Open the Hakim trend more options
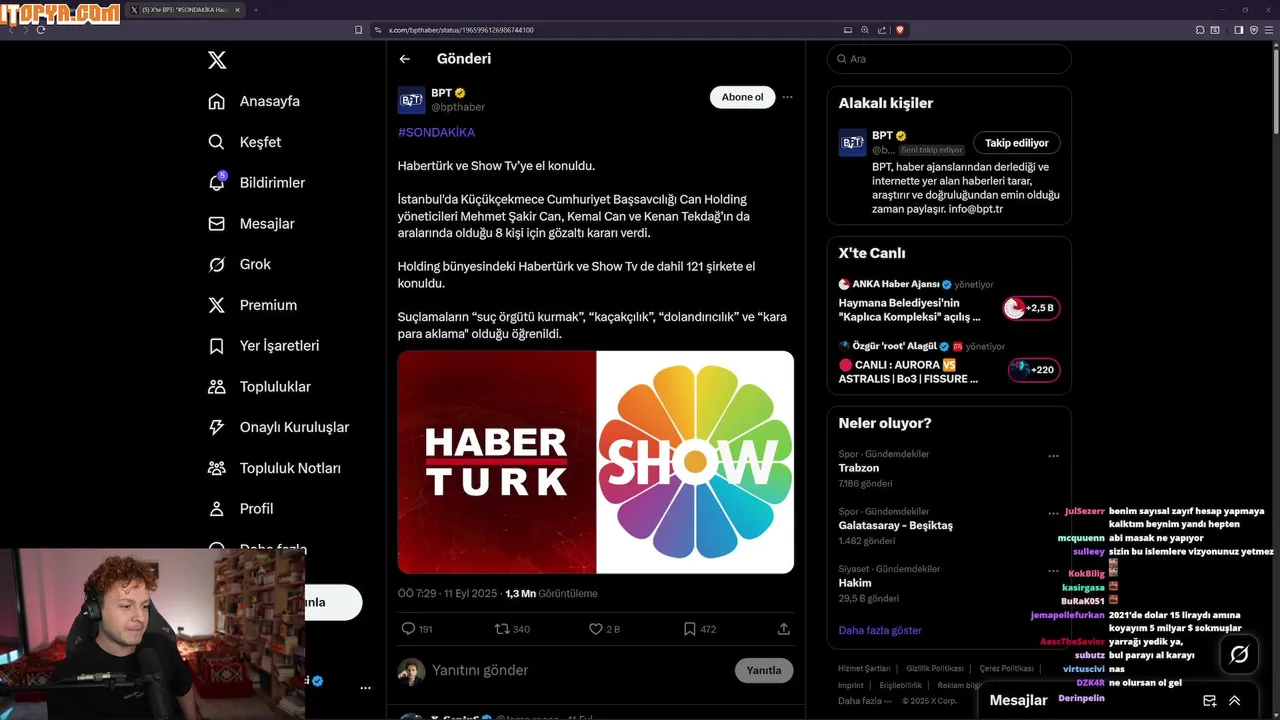The height and width of the screenshot is (720, 1280). pos(1053,570)
